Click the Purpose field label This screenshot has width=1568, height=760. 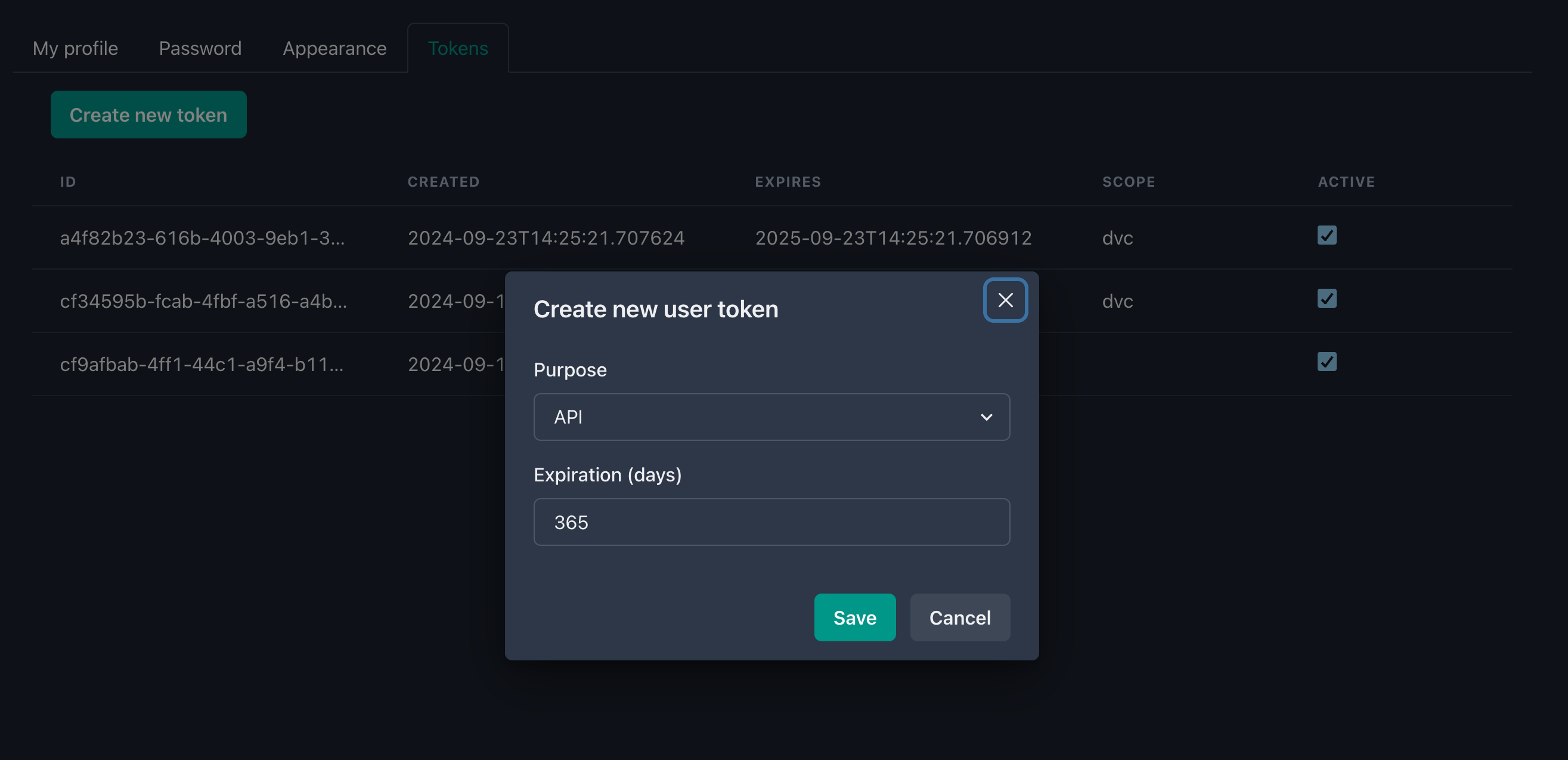[570, 370]
